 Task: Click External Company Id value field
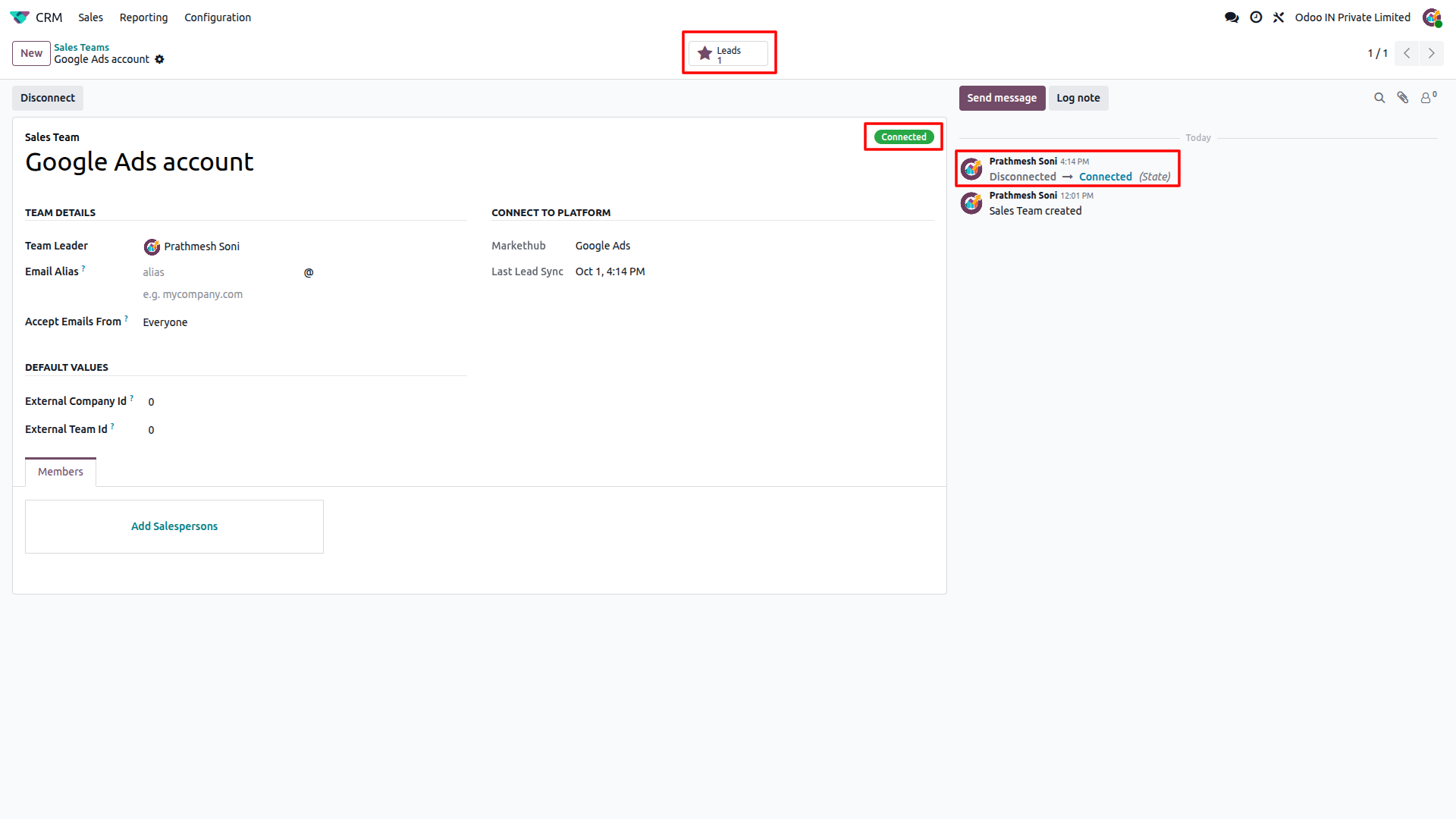tap(151, 402)
